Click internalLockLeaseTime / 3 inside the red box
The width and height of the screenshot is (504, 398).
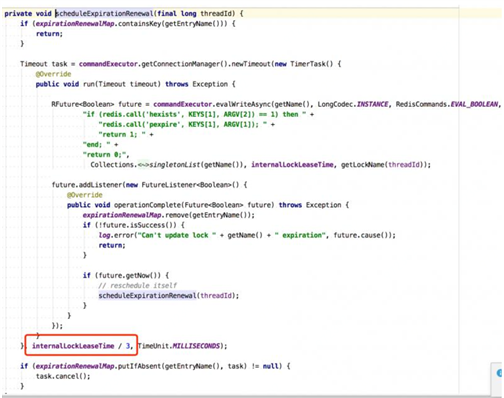(x=82, y=346)
